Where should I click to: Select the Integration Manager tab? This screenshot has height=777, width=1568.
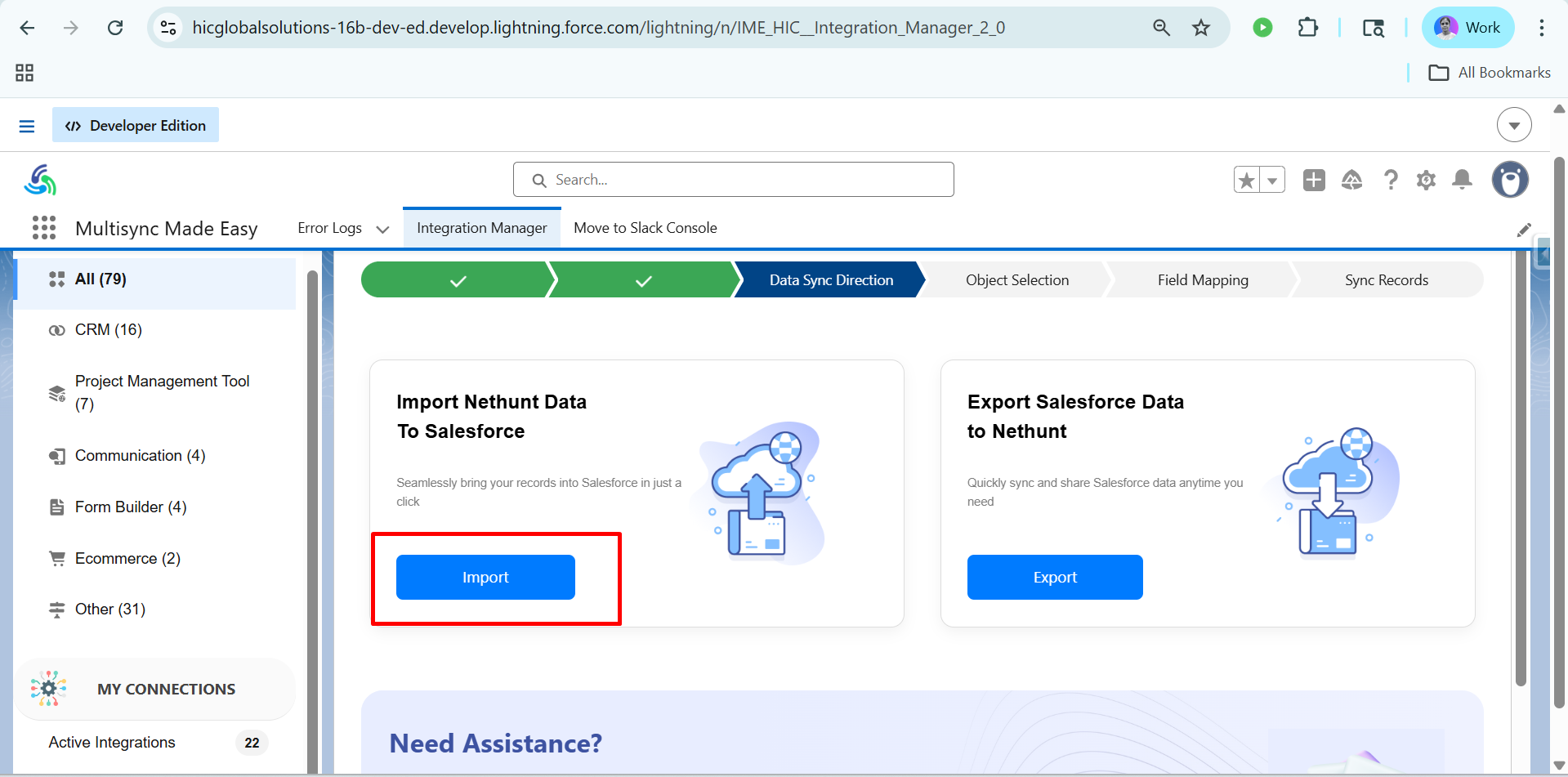(482, 228)
